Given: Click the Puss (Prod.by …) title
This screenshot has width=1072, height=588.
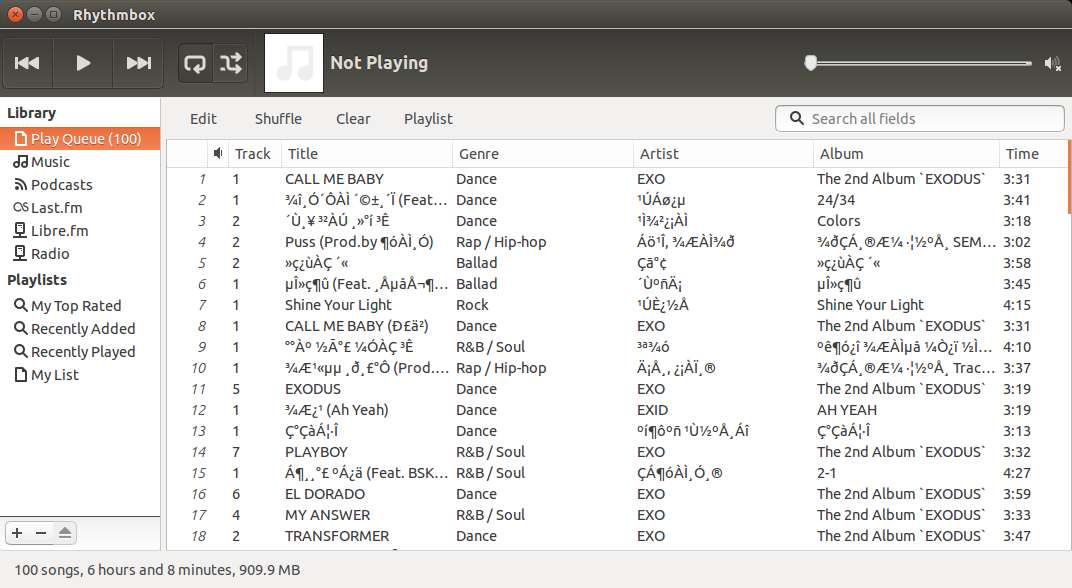Looking at the screenshot, I should [x=359, y=242].
